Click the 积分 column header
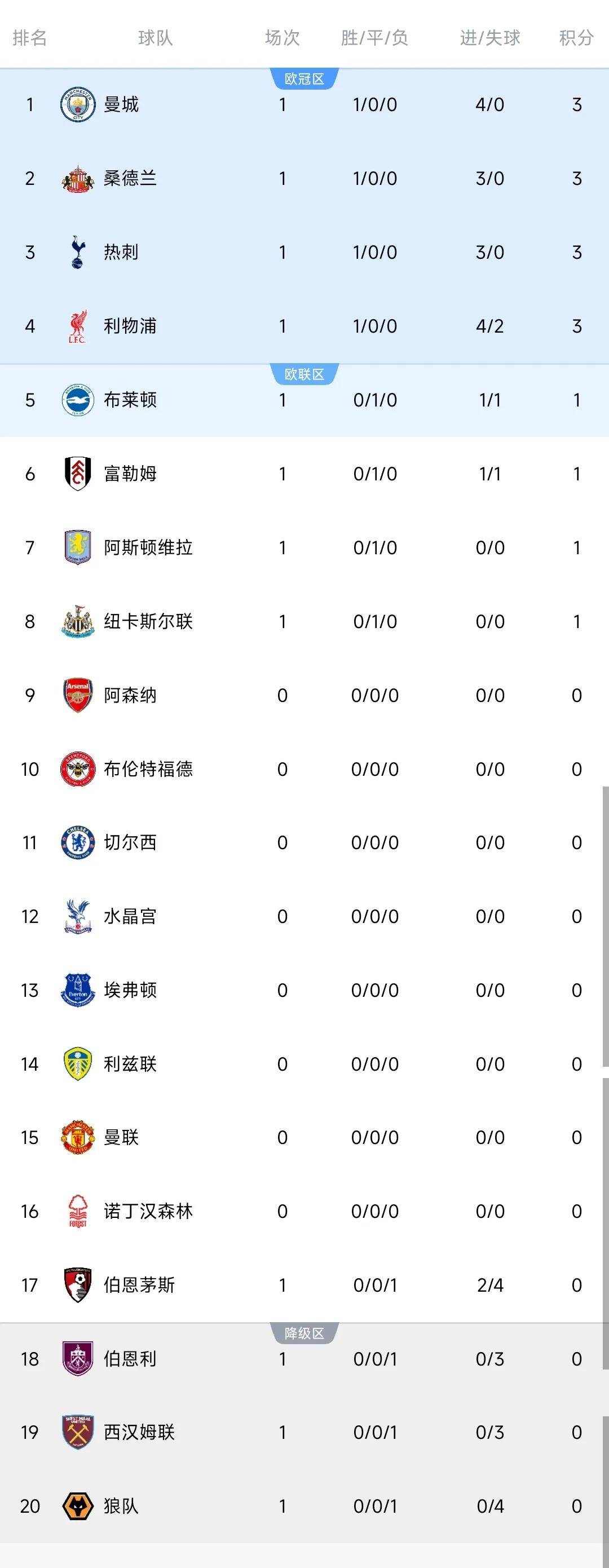Viewport: 609px width, 1568px height. (576, 38)
